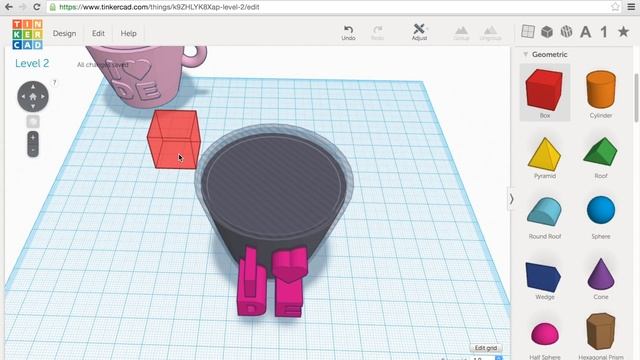Orbit the view left with arrow
The image size is (640, 360).
23,96
